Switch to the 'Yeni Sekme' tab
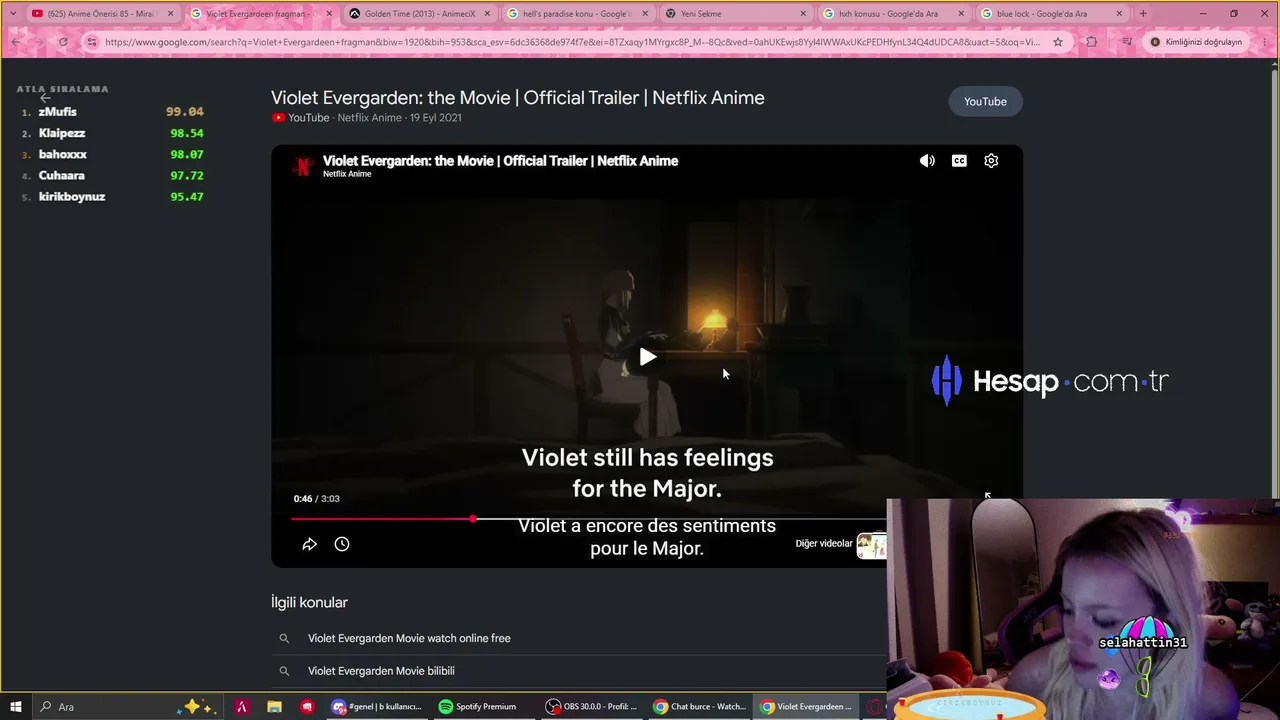The image size is (1280, 720). (735, 14)
